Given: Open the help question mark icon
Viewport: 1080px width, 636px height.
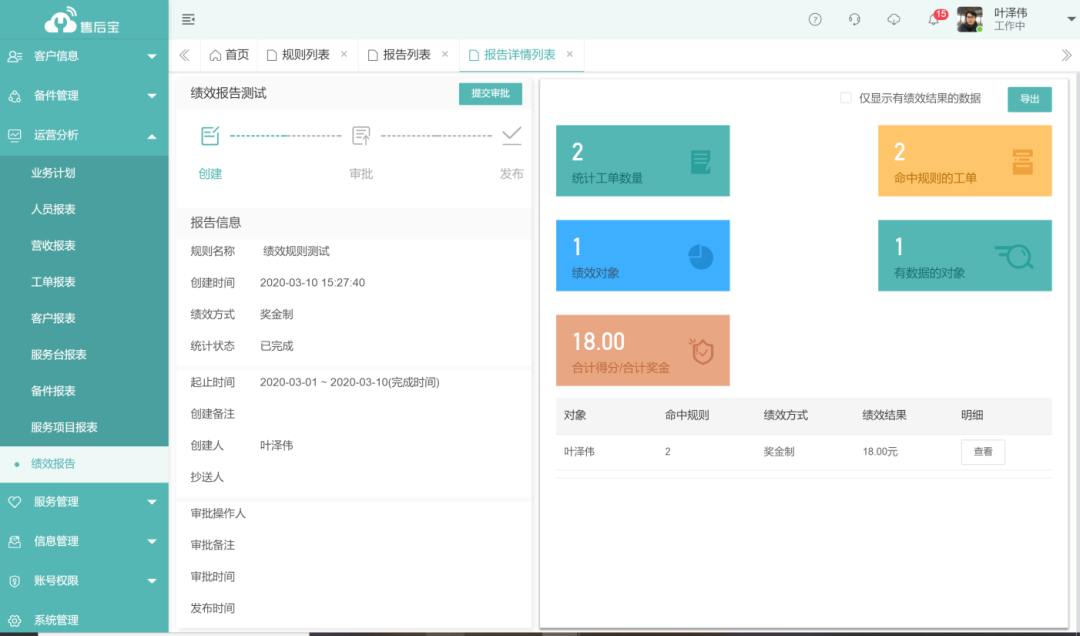Looking at the screenshot, I should tap(815, 19).
